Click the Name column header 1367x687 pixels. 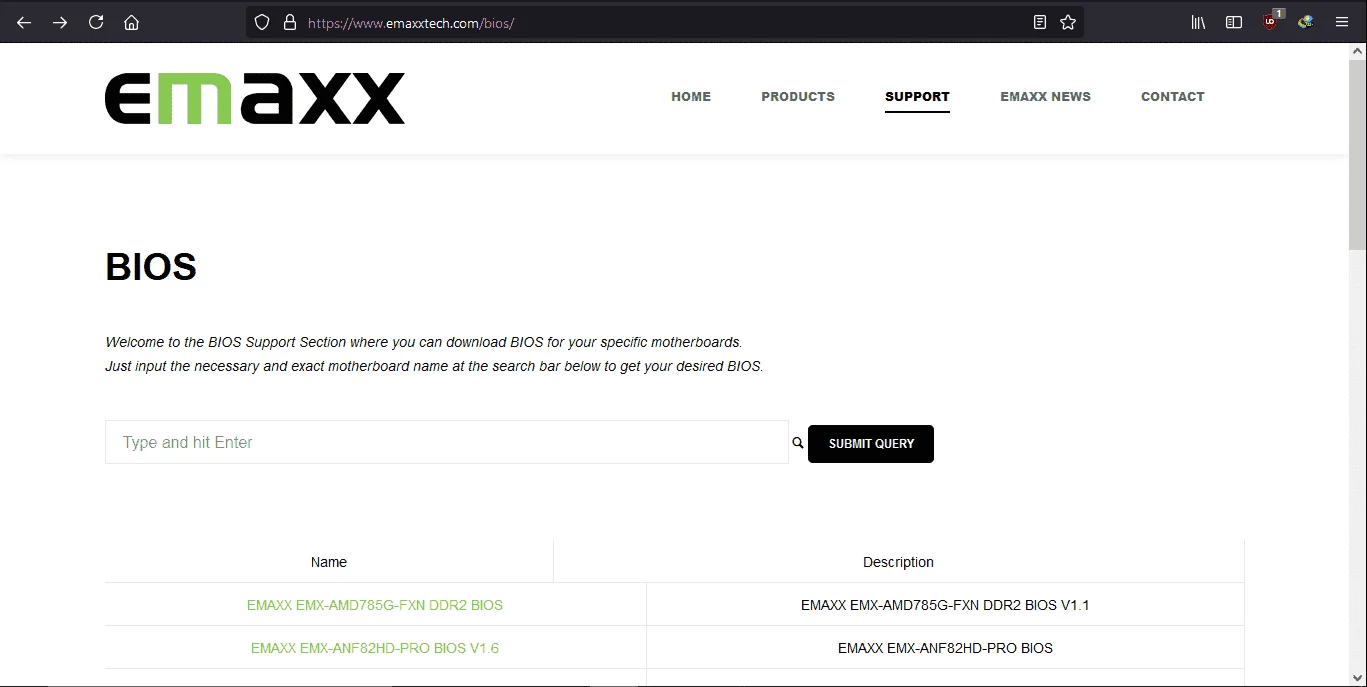click(x=329, y=562)
